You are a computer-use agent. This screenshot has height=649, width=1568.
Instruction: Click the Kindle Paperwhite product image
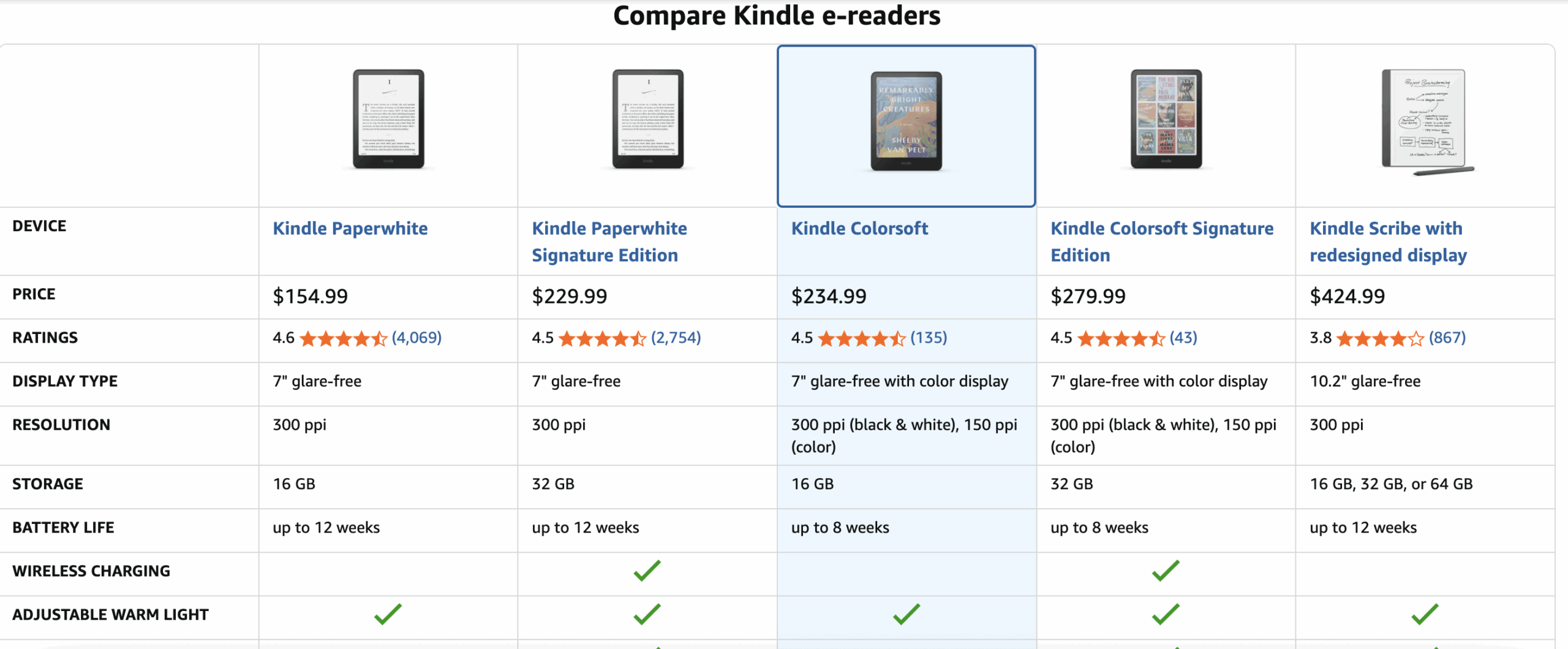(x=388, y=120)
